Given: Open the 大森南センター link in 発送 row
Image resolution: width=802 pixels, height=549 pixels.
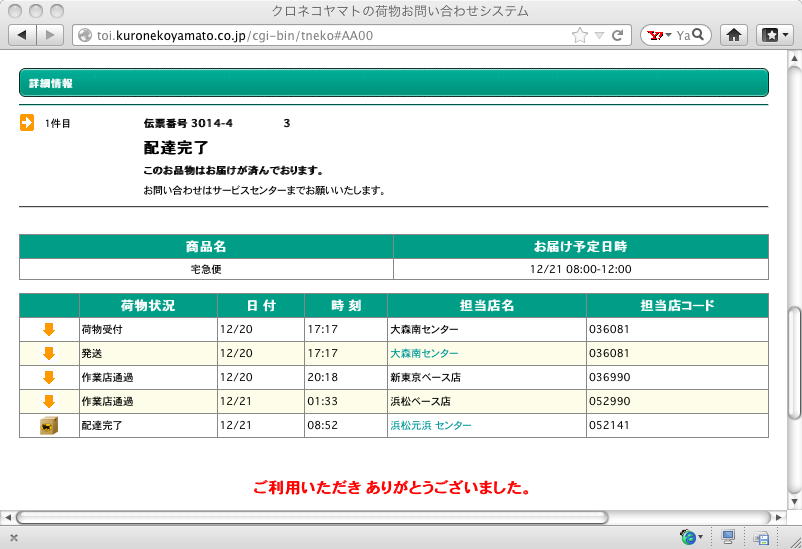Looking at the screenshot, I should pyautogui.click(x=424, y=353).
